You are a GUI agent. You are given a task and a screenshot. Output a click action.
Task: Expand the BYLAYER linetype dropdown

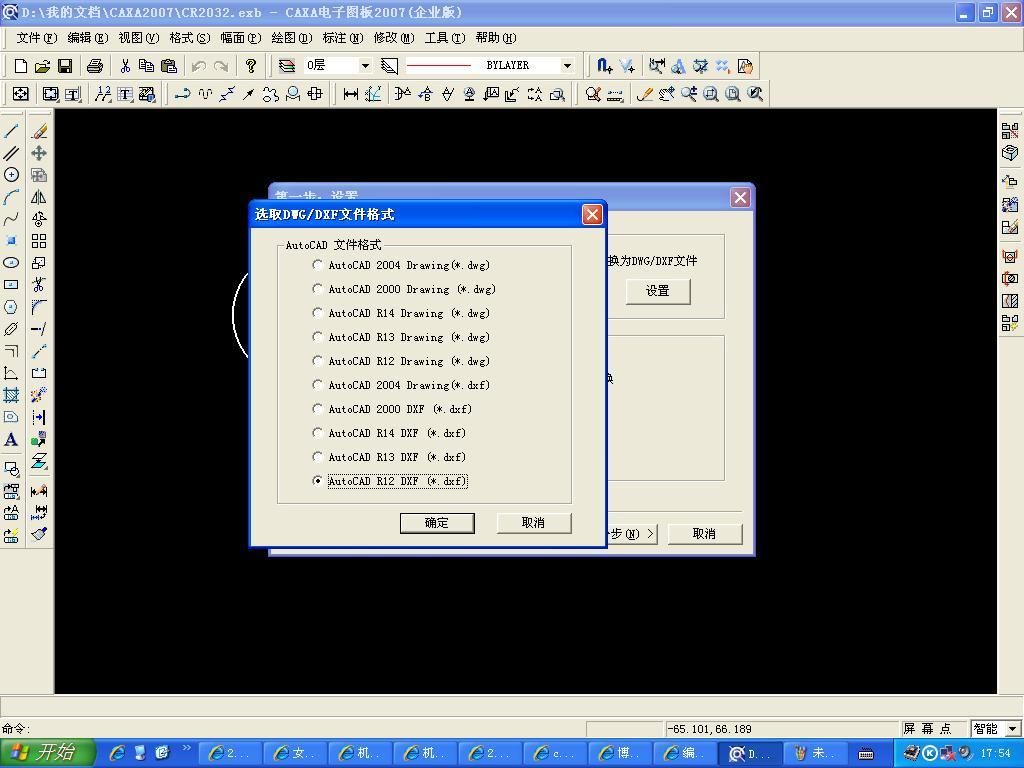(x=567, y=65)
